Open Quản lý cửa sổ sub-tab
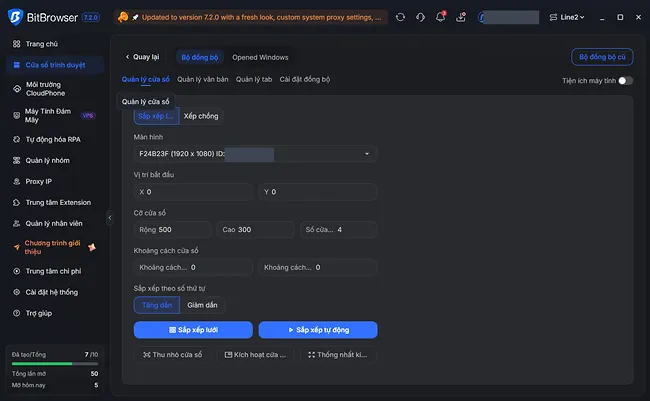 (146, 79)
